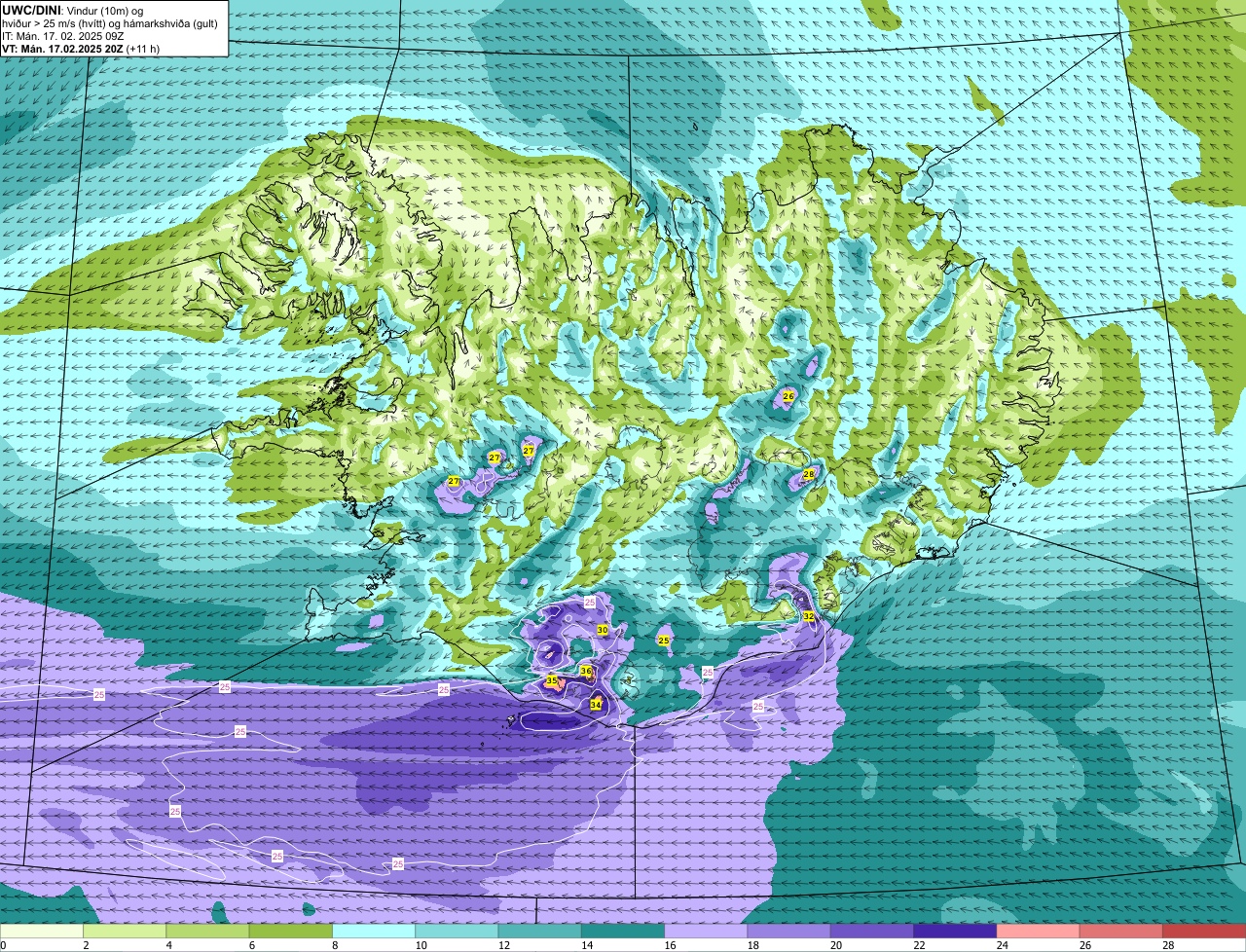Click the yellow max gust label 30
Screen dimensions: 1246x952
point(603,630)
